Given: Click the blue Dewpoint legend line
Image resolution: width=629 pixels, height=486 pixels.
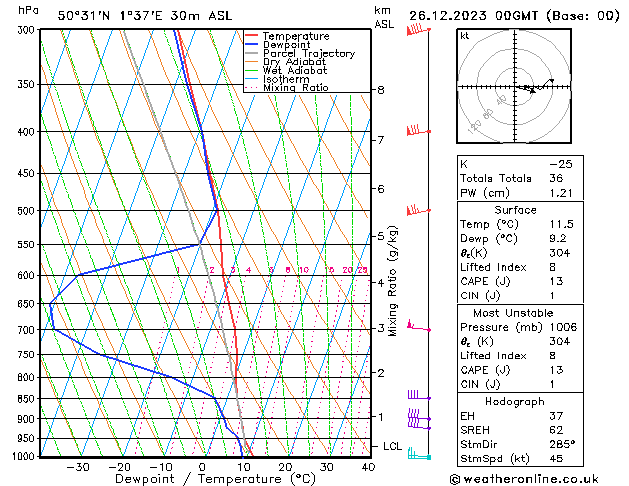Looking at the screenshot, I should [251, 44].
